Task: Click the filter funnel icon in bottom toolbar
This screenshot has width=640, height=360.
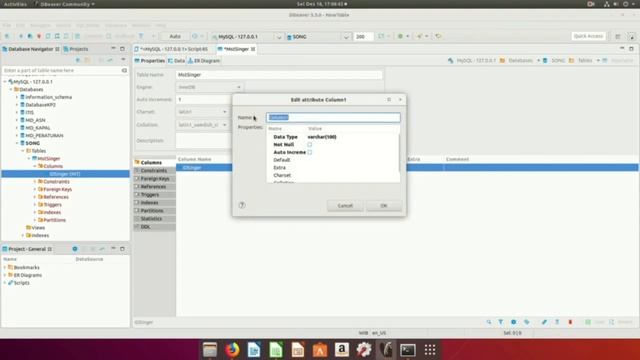Action: [501, 322]
